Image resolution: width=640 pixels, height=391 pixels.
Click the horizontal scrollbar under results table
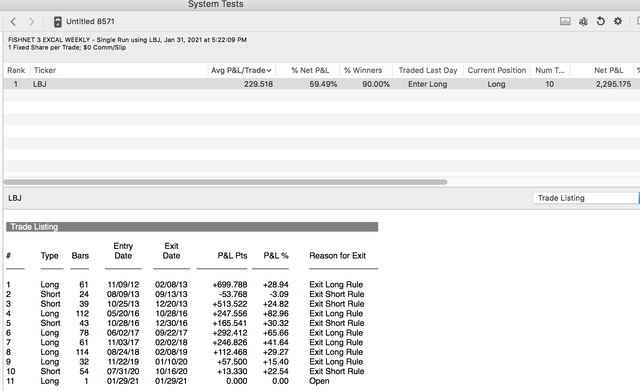pyautogui.click(x=225, y=182)
